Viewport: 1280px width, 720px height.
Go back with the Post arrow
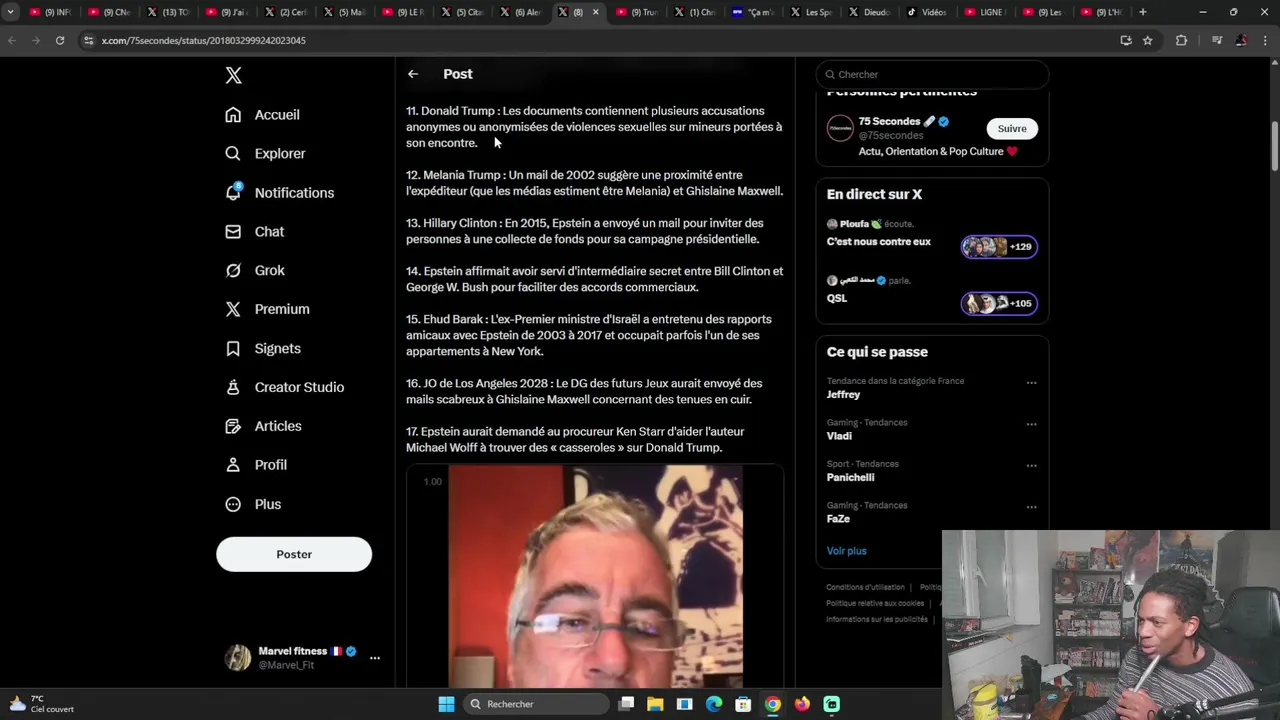coord(413,74)
